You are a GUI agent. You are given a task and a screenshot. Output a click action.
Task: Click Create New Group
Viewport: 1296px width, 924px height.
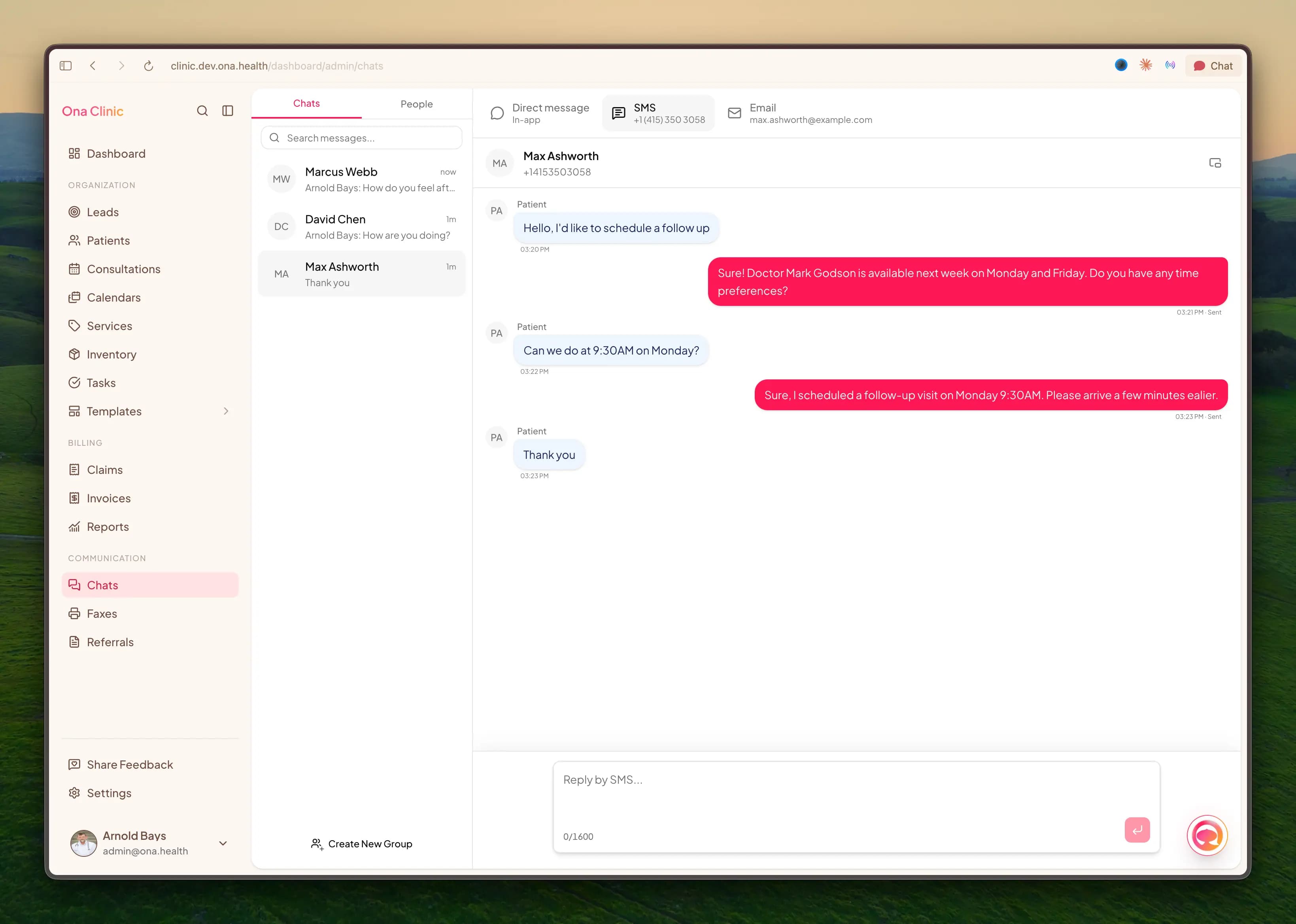(x=361, y=844)
